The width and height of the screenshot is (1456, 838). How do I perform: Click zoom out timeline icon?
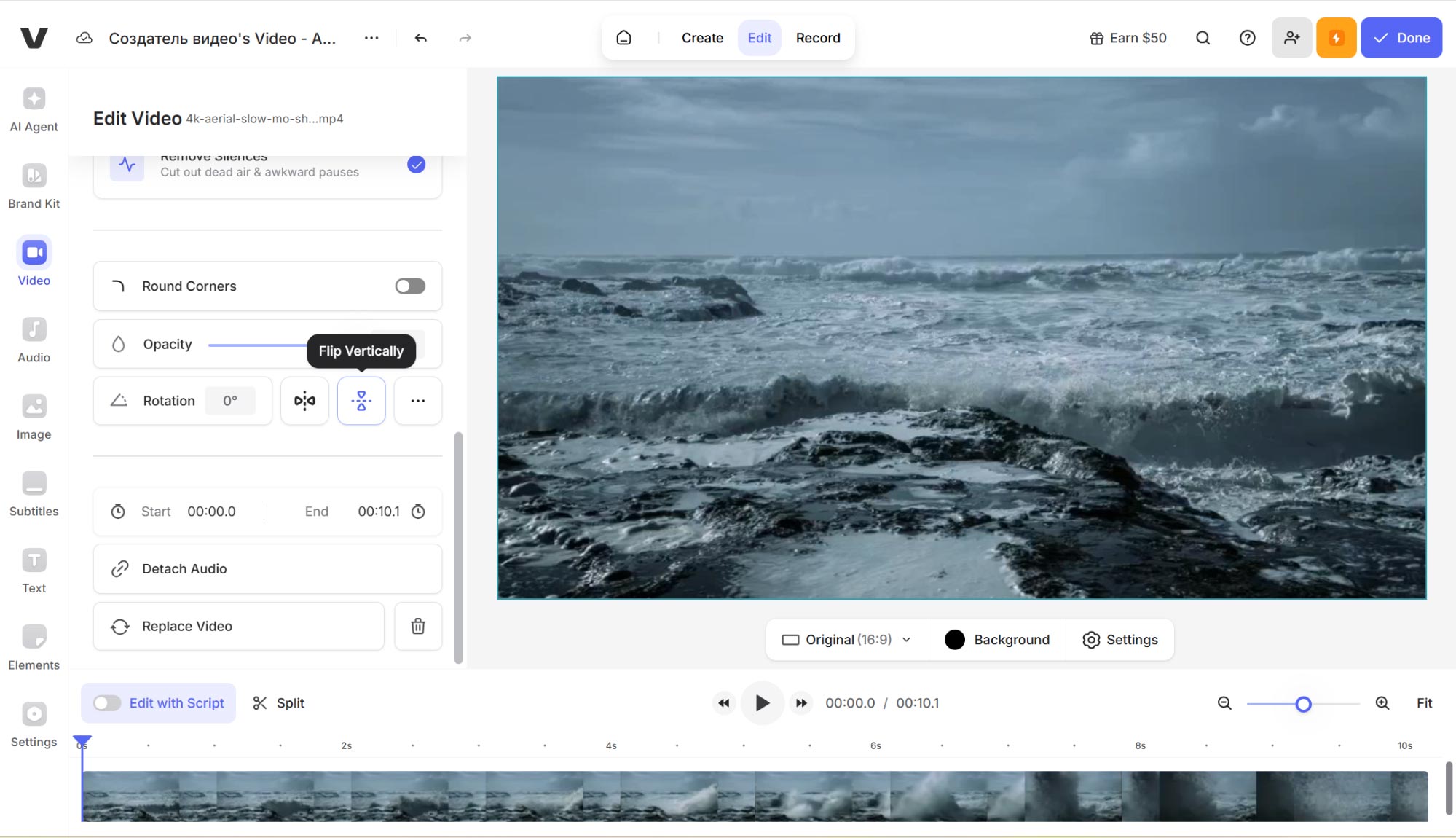pos(1224,703)
